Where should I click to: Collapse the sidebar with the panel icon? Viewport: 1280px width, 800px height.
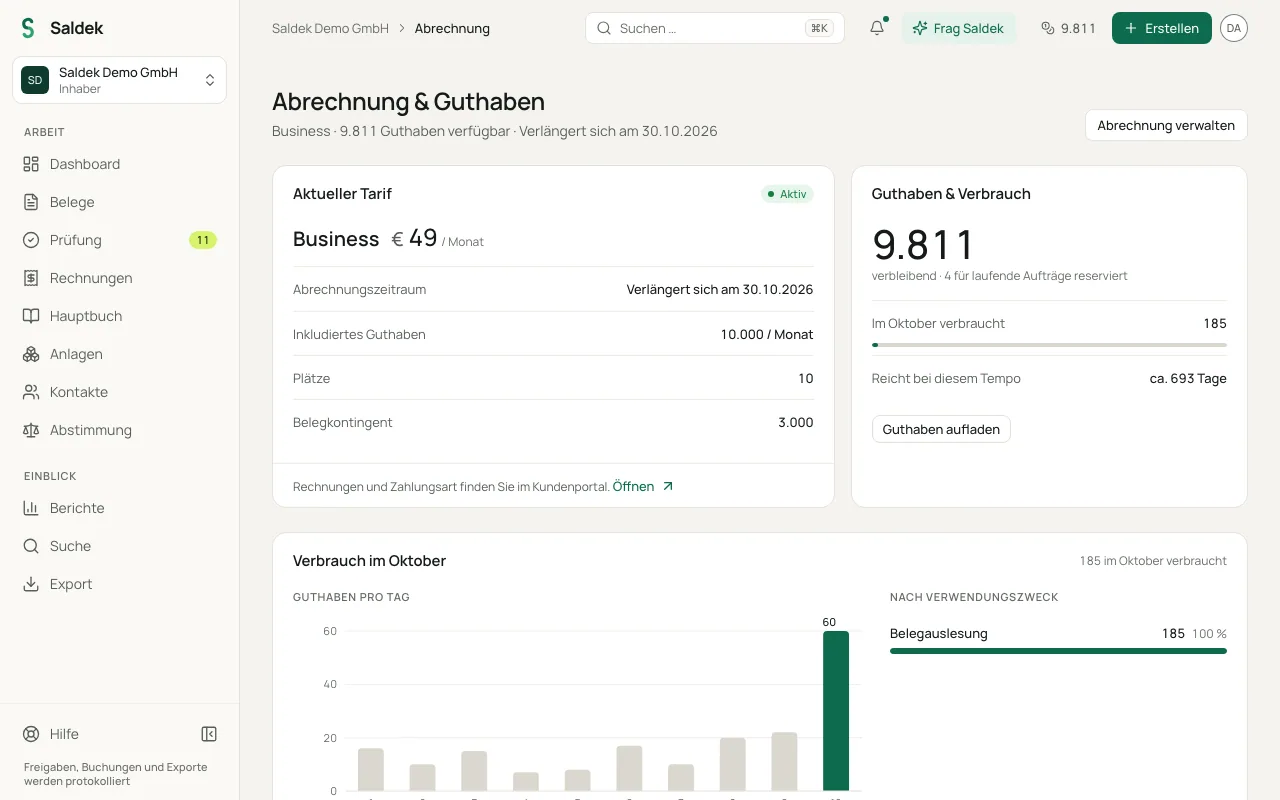click(209, 734)
